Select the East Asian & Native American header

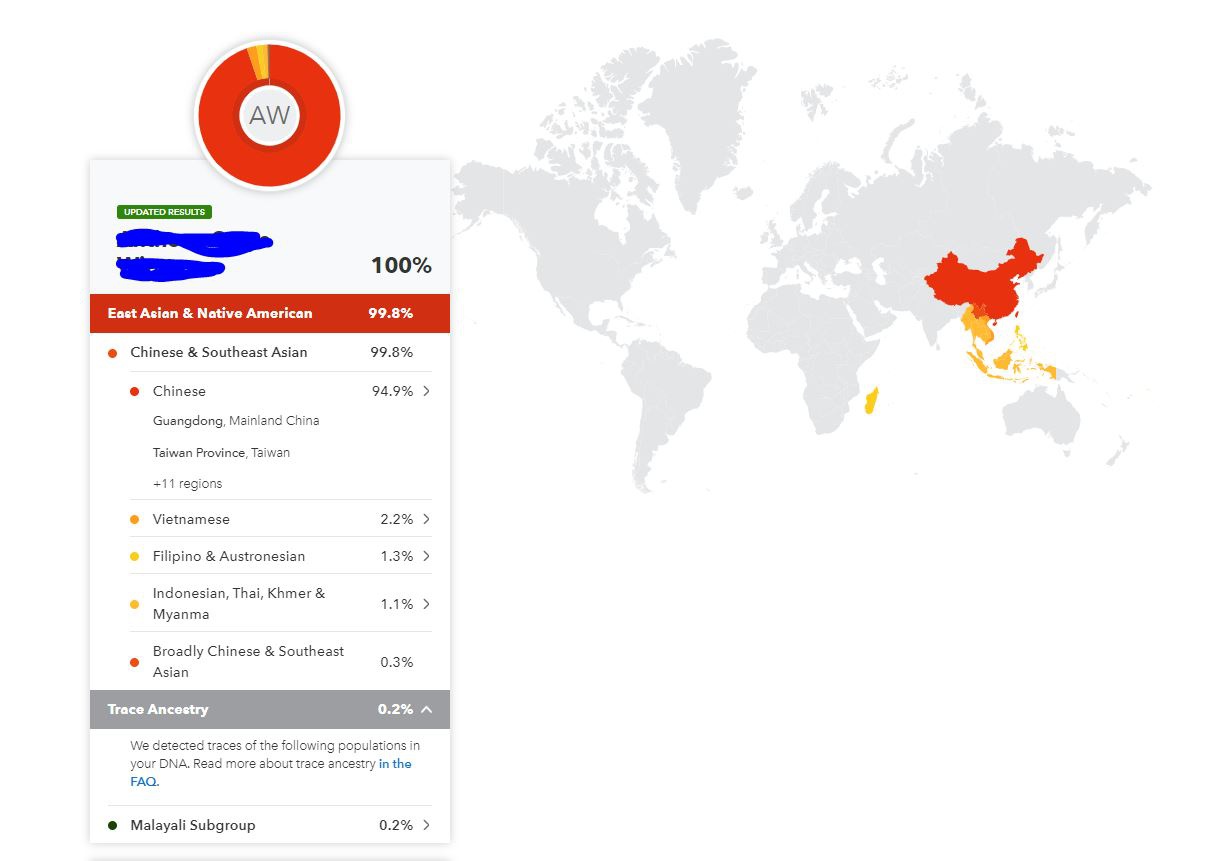tap(270, 313)
